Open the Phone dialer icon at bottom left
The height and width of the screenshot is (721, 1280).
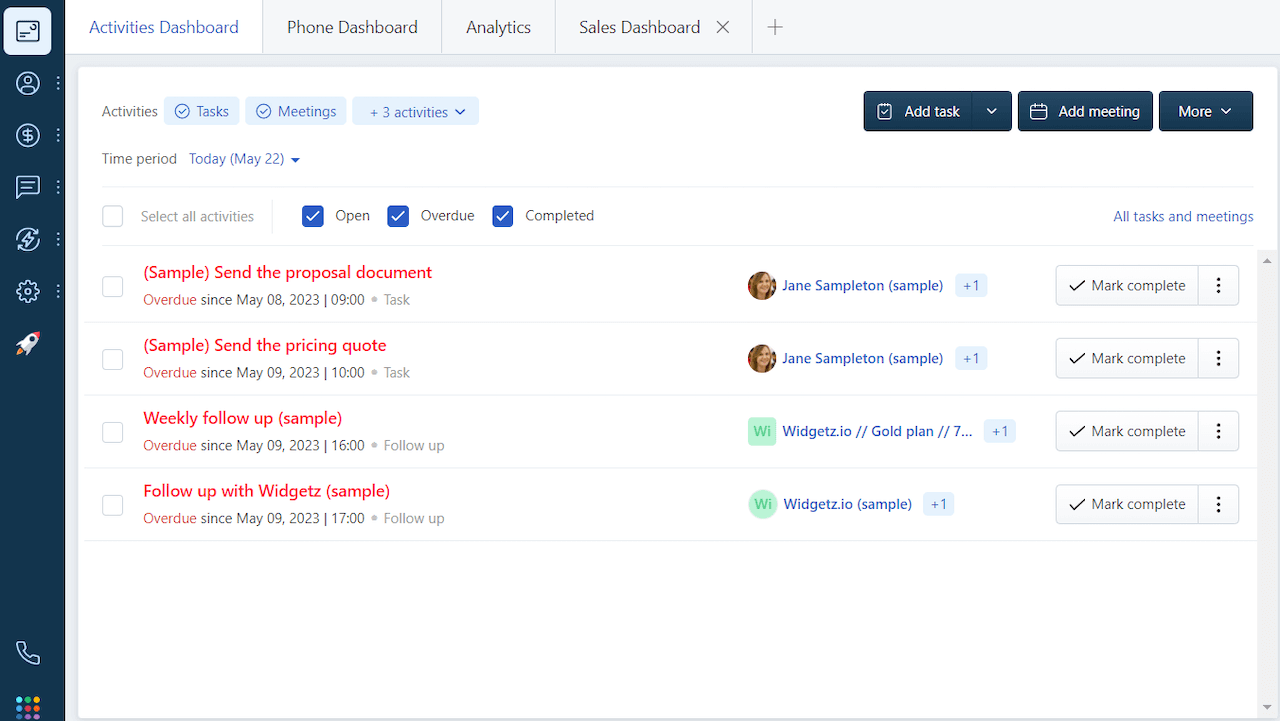pyautogui.click(x=27, y=652)
